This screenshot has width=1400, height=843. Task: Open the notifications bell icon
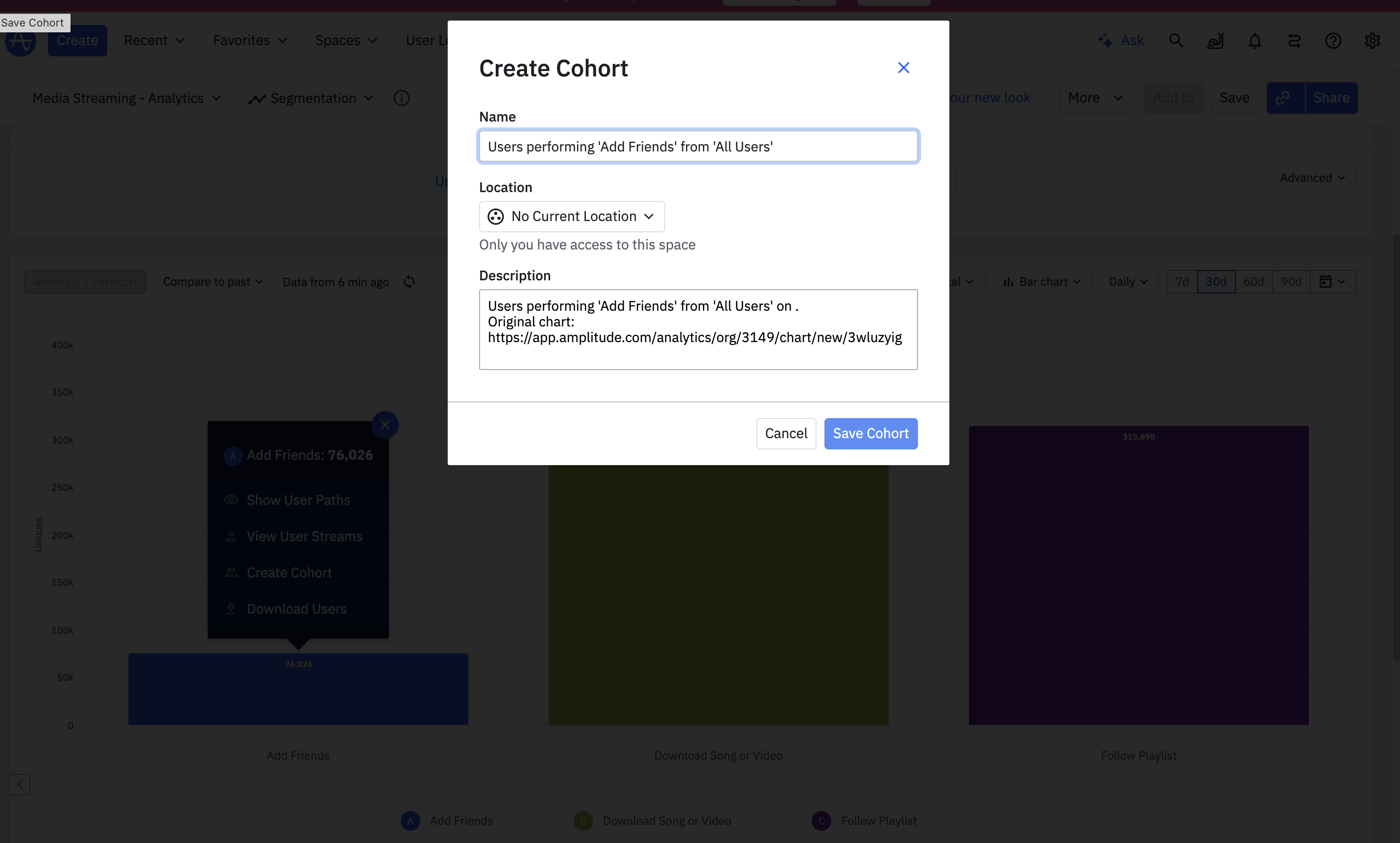(1255, 40)
